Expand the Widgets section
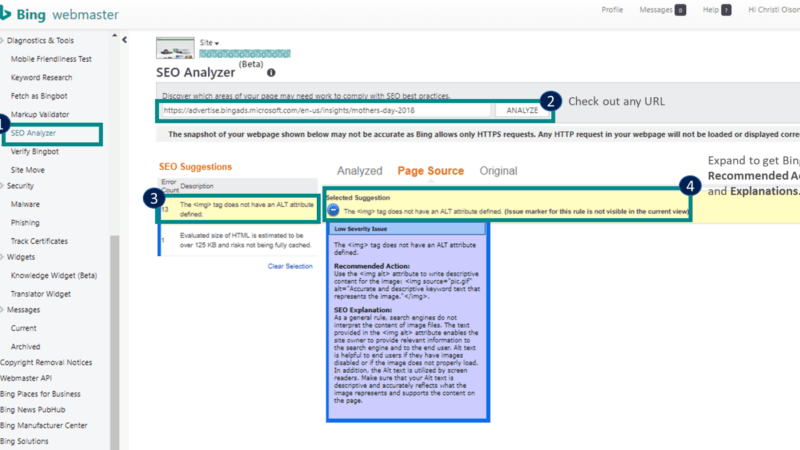Screen dimensions: 800x450 [20, 257]
